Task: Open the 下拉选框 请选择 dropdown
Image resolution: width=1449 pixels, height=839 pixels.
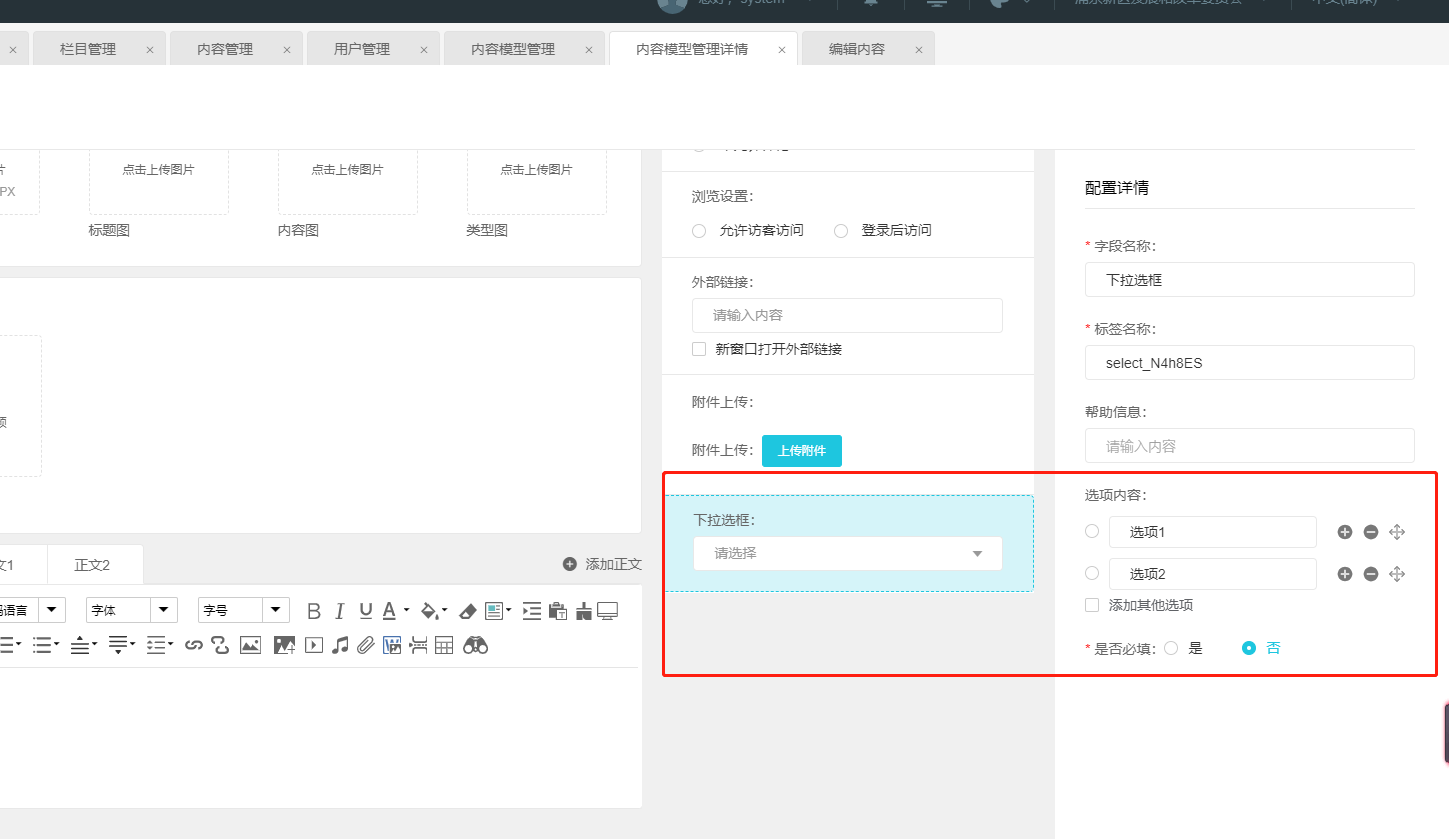Action: 847,553
